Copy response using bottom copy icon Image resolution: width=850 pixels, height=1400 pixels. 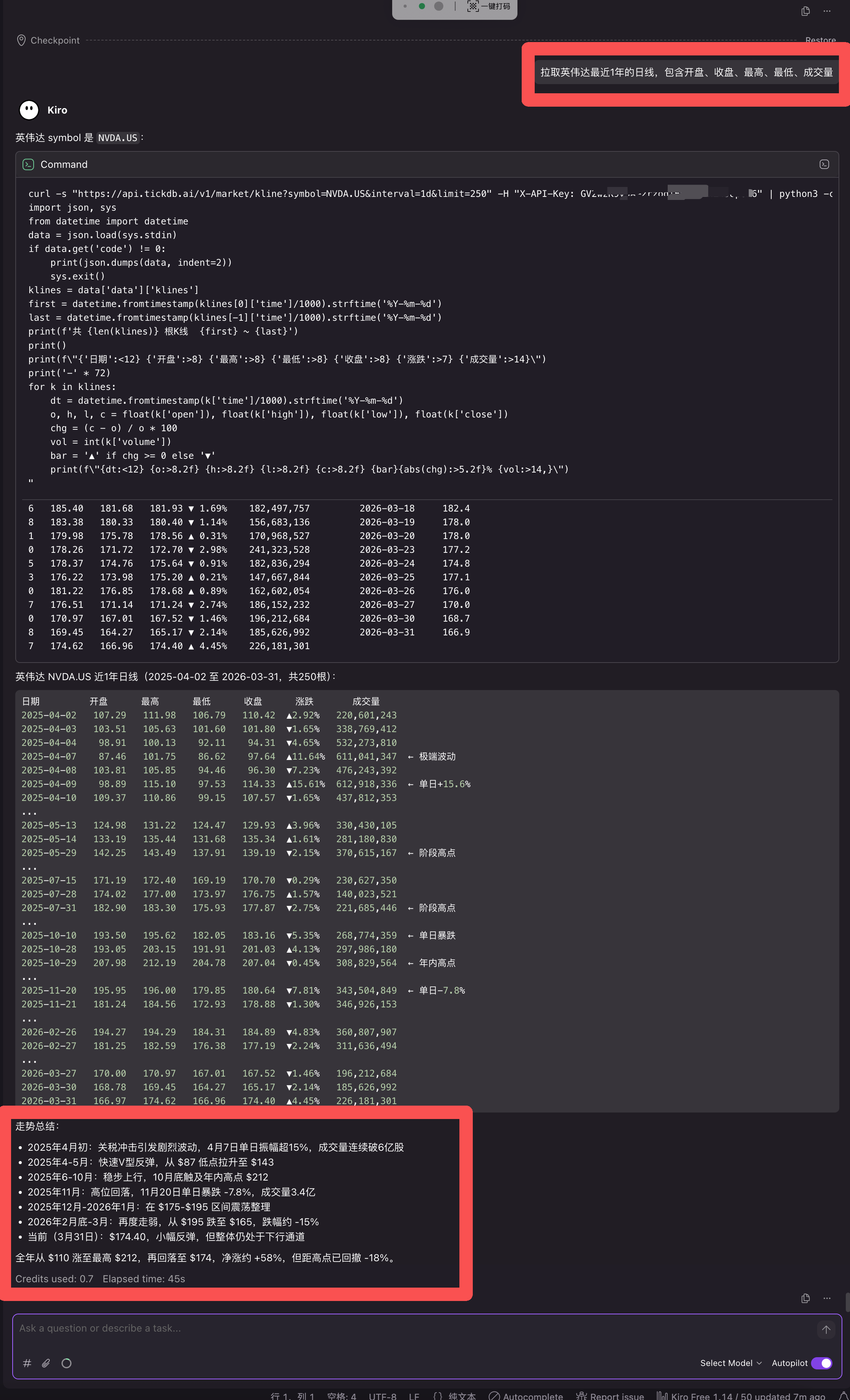[805, 1298]
